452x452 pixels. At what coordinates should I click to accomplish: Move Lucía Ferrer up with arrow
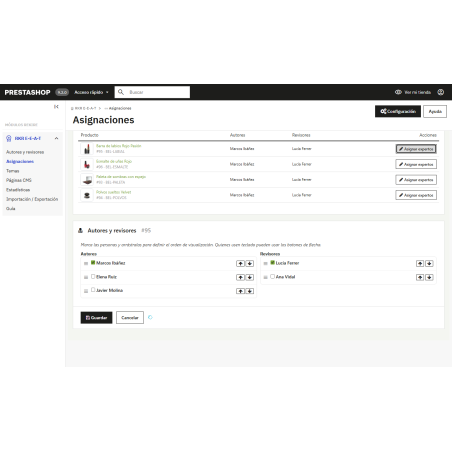pyautogui.click(x=420, y=264)
